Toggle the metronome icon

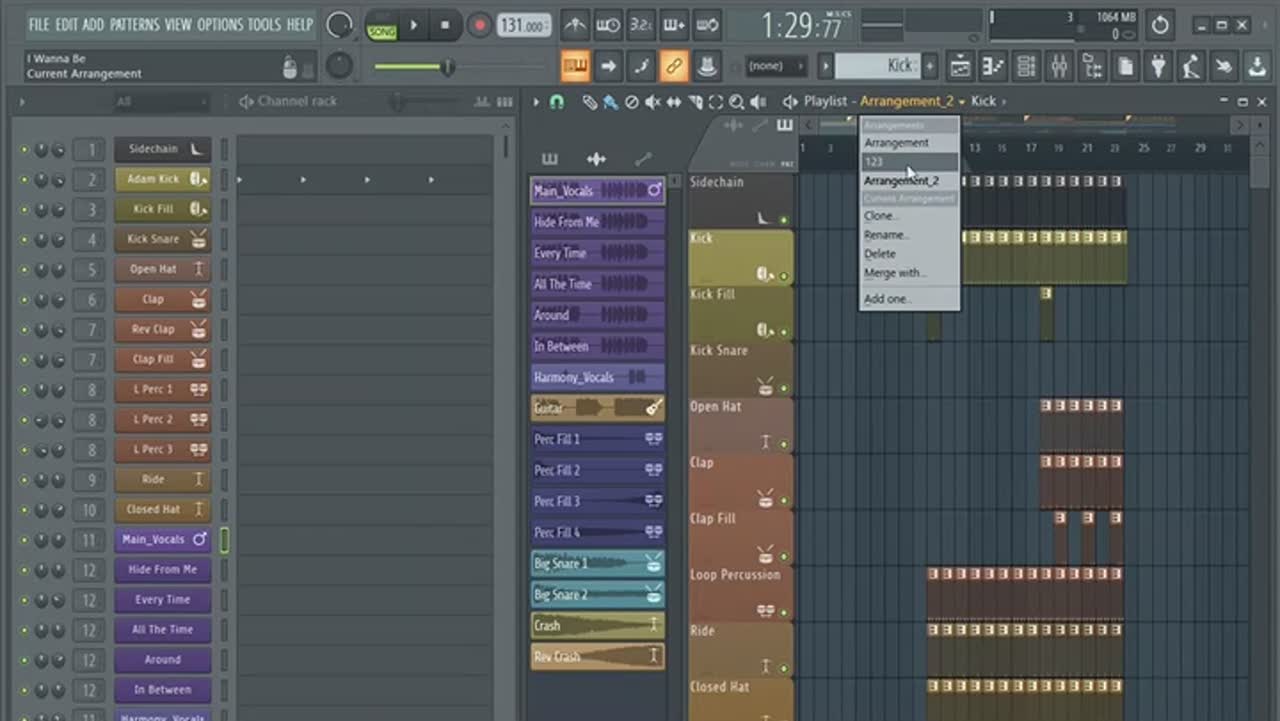point(575,25)
